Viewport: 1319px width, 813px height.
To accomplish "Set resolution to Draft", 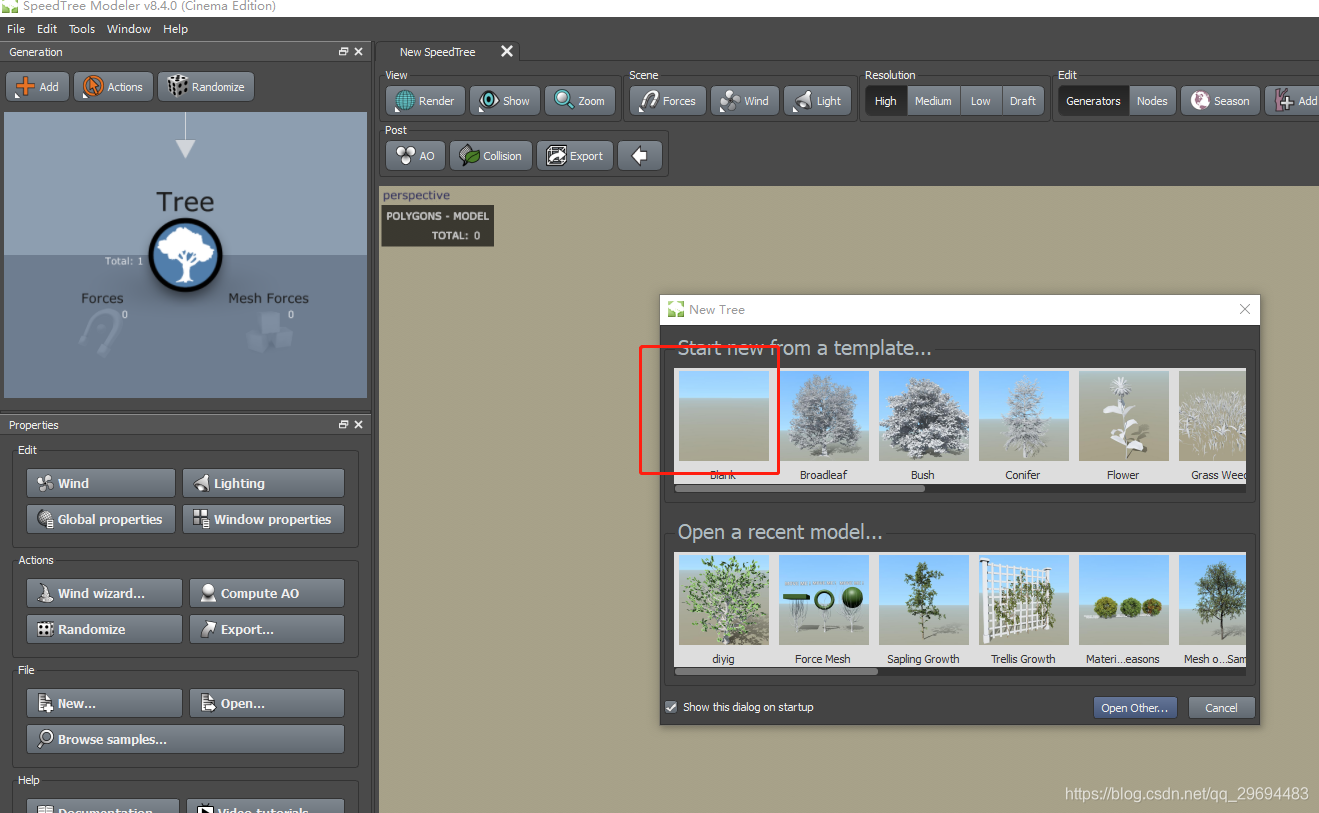I will point(1023,101).
